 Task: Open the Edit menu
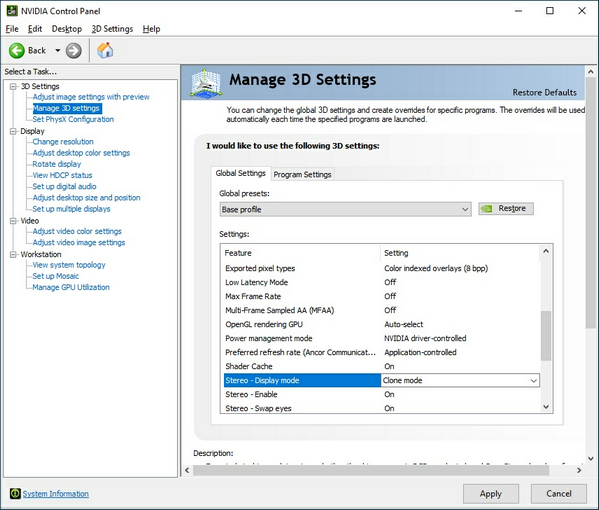35,29
